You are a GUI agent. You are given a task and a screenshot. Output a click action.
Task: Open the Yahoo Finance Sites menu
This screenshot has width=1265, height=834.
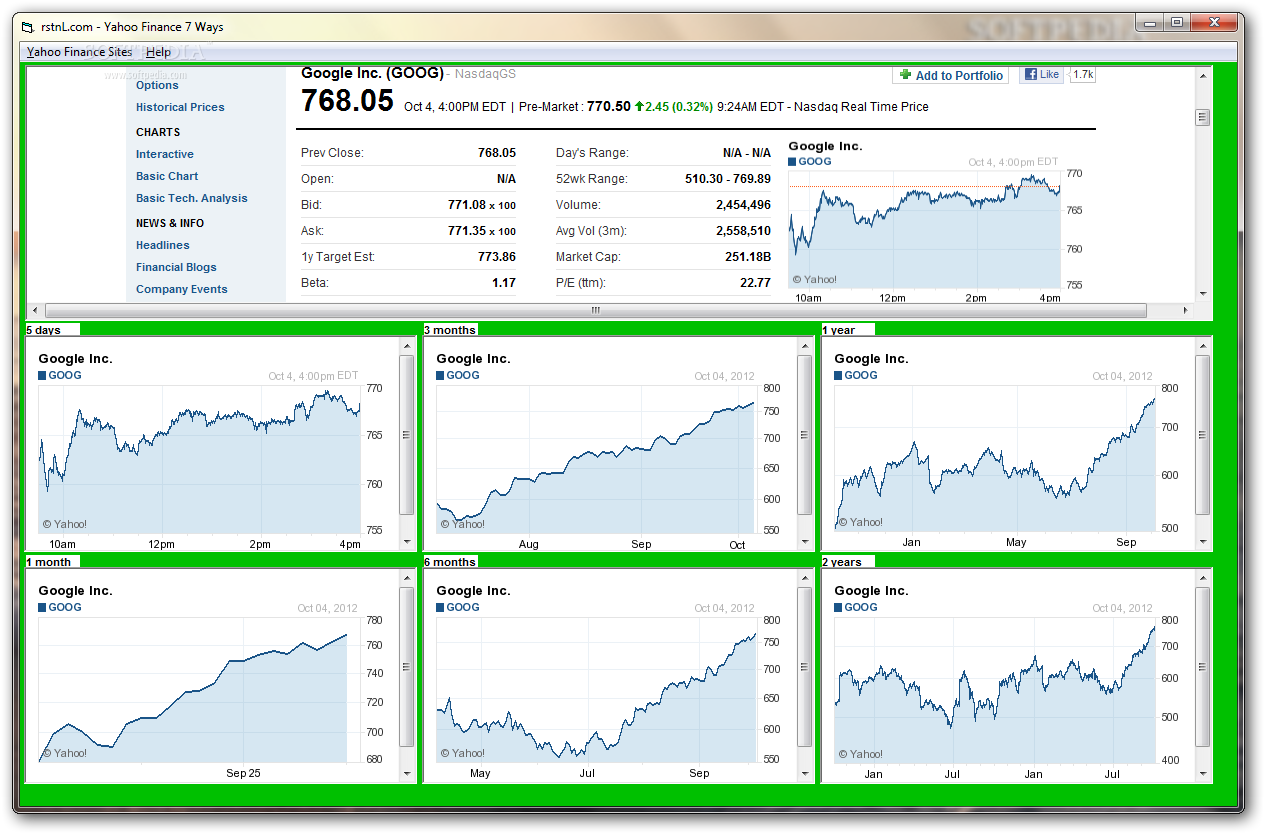(81, 52)
